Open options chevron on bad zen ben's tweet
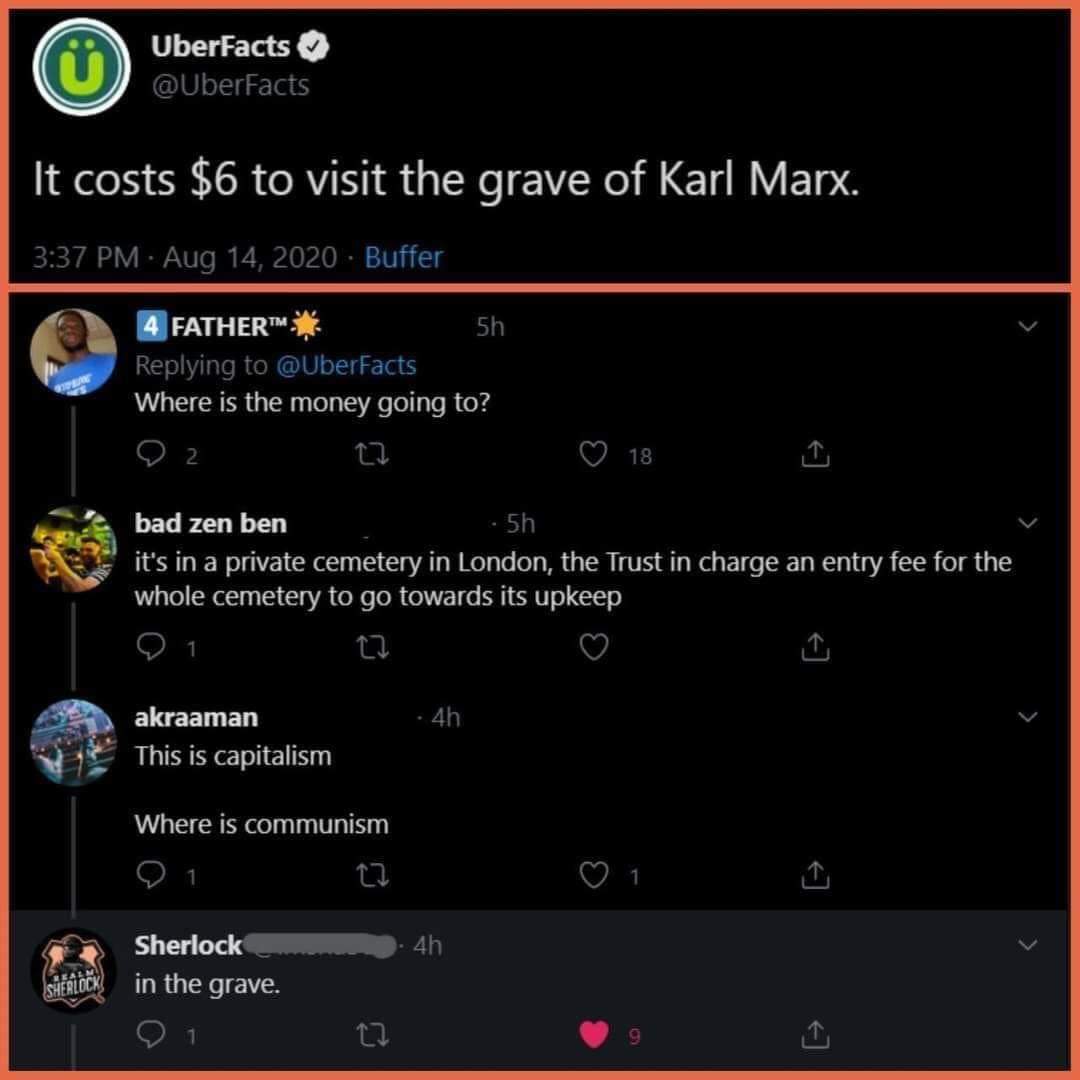Viewport: 1080px width, 1080px height. point(1027,523)
